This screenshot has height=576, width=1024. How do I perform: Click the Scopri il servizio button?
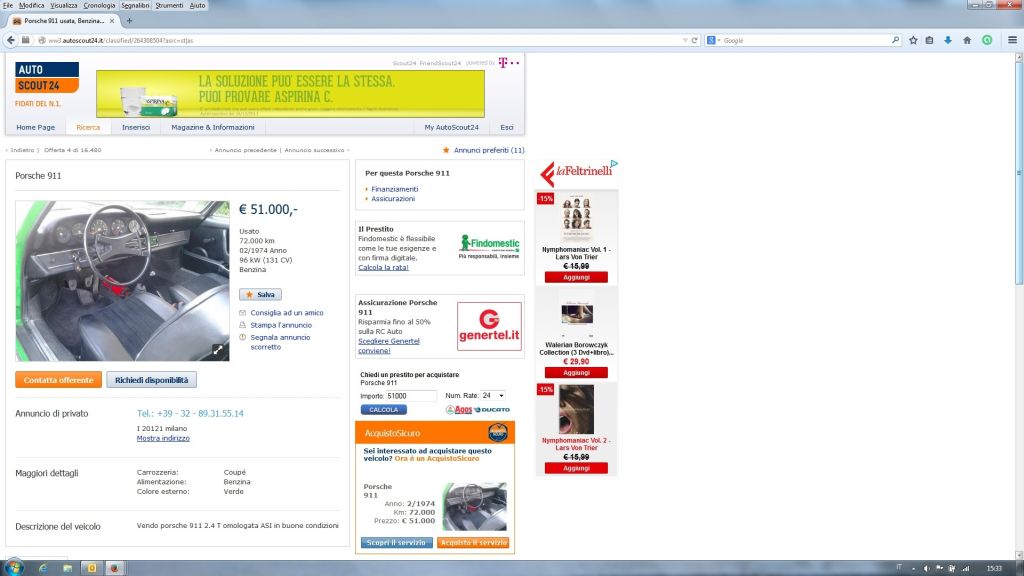click(396, 543)
